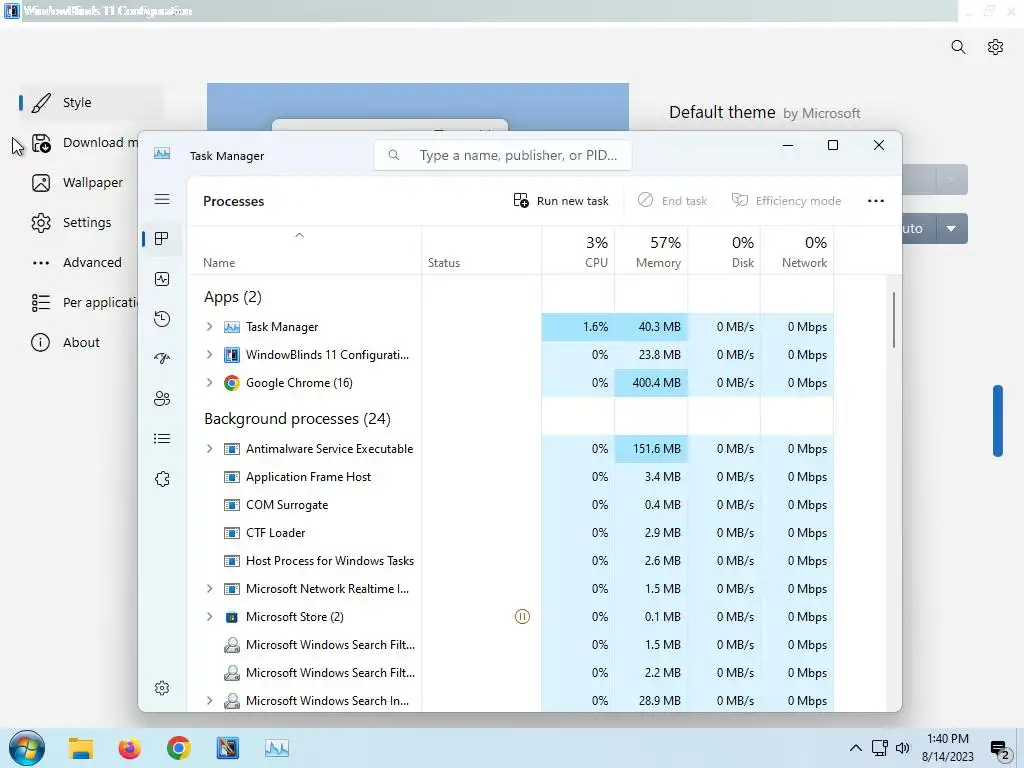Image resolution: width=1024 pixels, height=768 pixels.
Task: Click WindowBlinds gear icon at top right
Action: pyautogui.click(x=995, y=47)
